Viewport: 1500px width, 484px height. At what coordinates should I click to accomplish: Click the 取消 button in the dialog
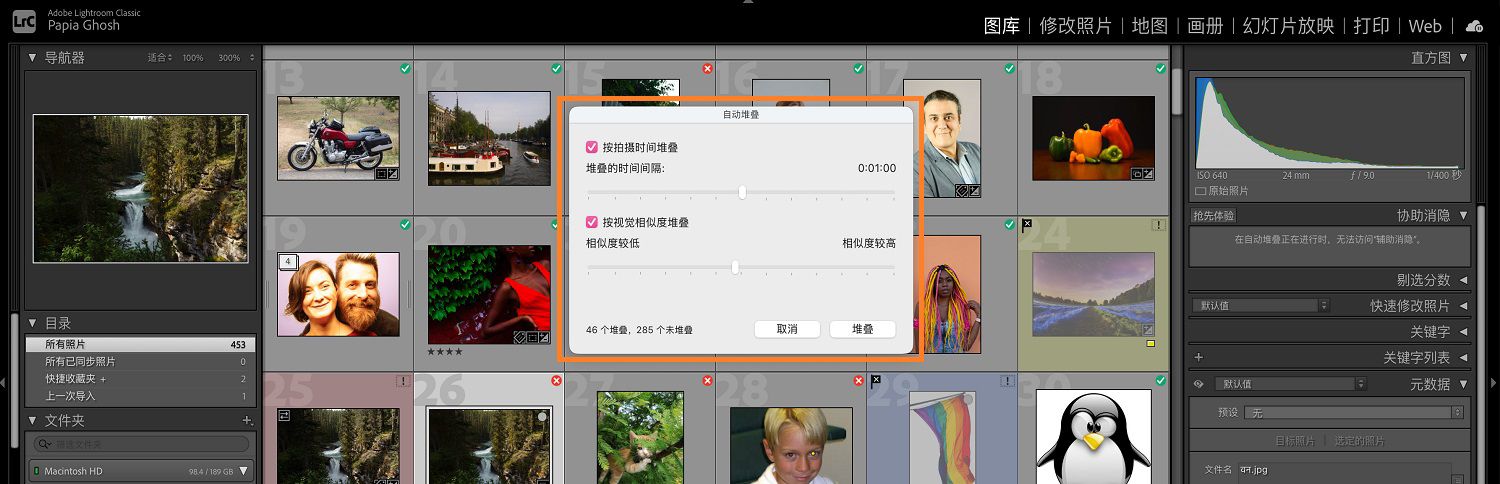[x=788, y=329]
